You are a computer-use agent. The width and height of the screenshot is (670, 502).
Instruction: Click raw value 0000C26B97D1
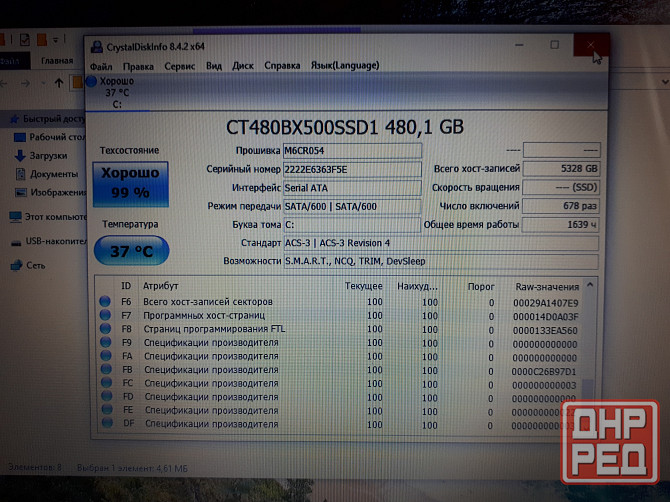pos(544,371)
